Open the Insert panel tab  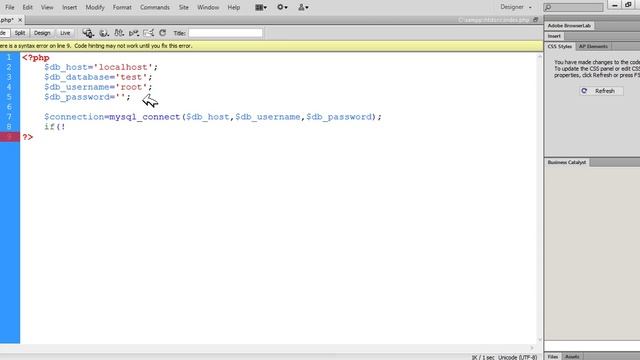tap(554, 36)
